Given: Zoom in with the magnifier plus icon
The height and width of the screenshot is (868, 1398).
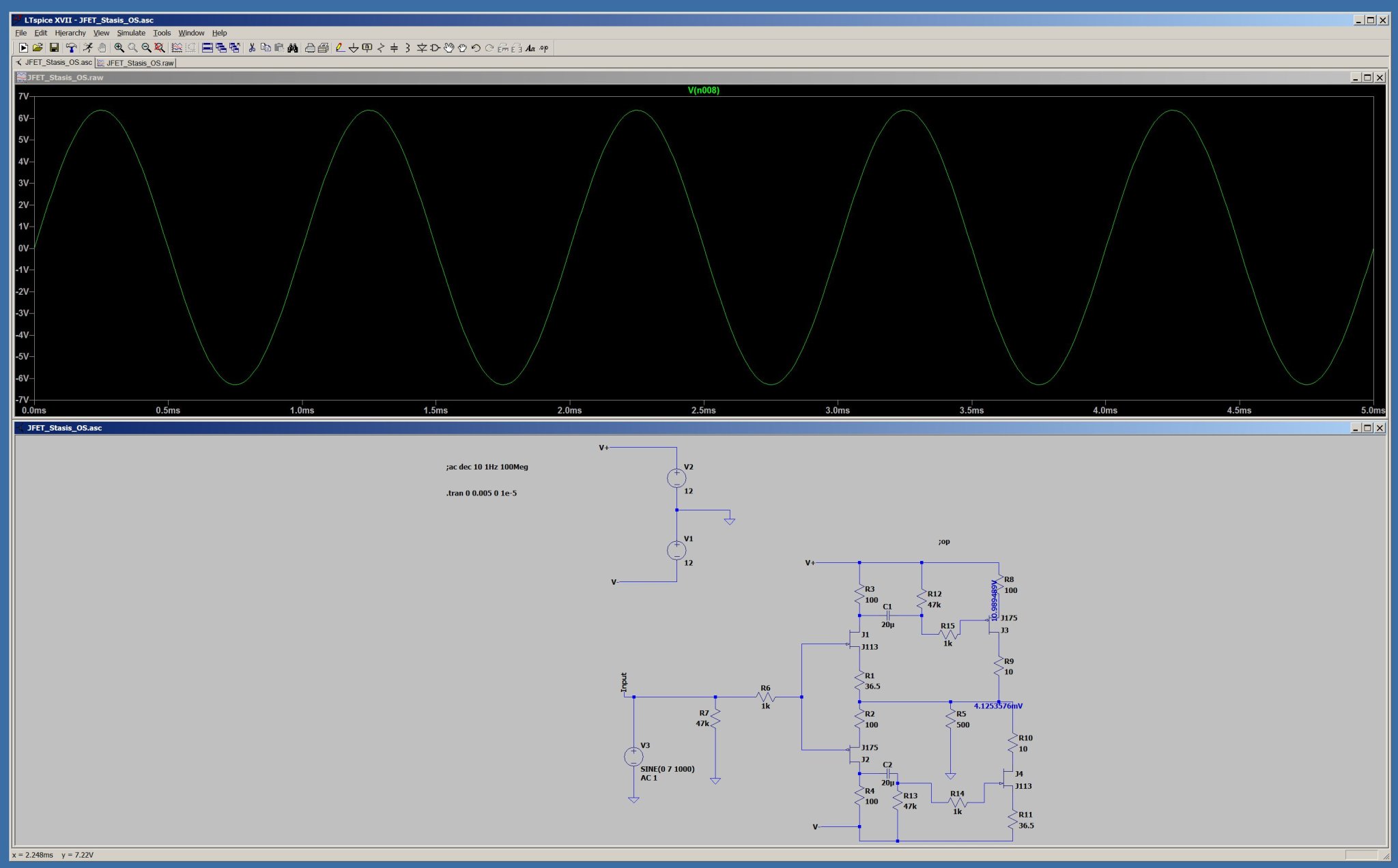Looking at the screenshot, I should [119, 48].
